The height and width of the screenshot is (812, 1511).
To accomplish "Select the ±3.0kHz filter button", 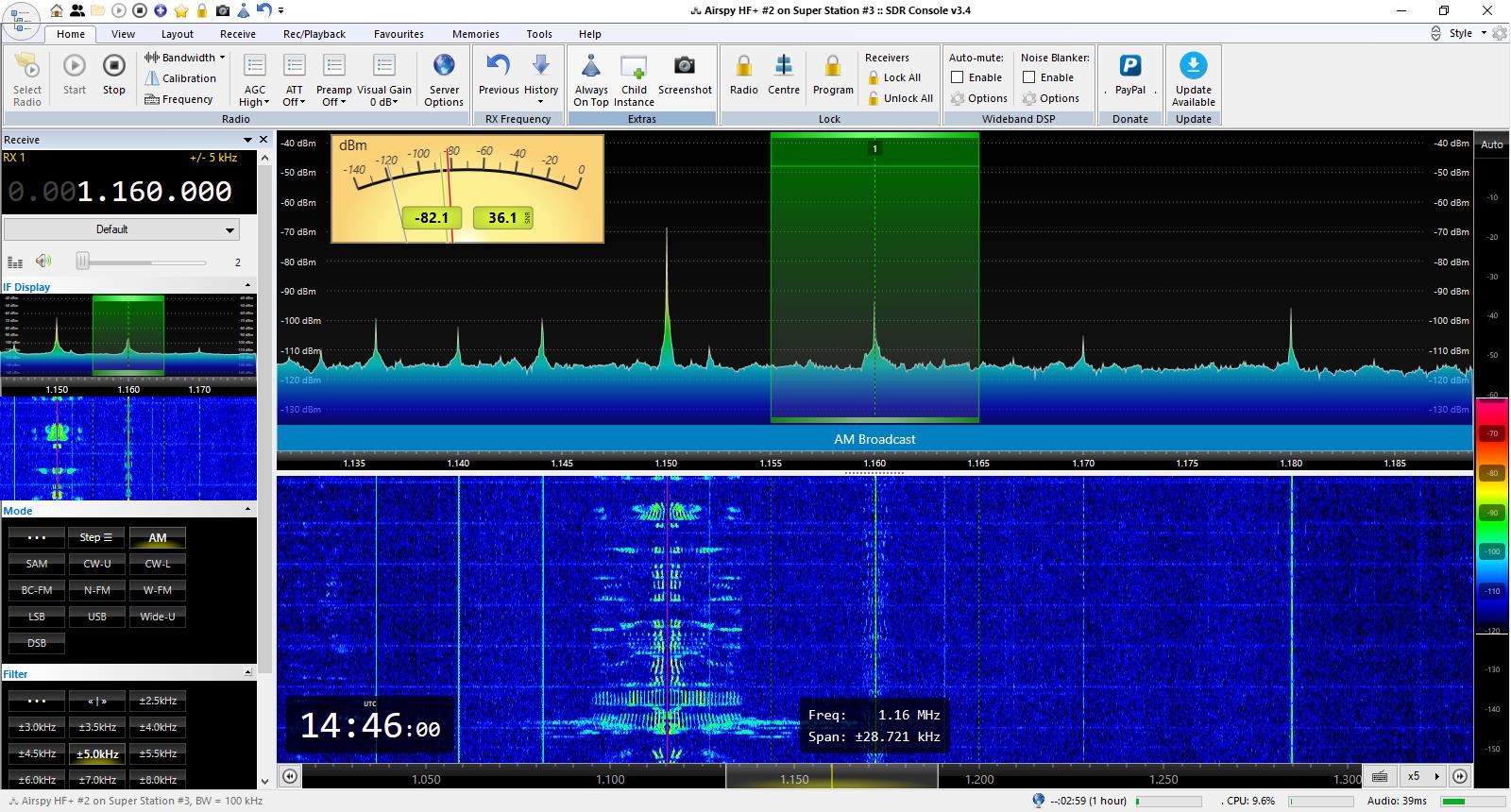I will pos(37,727).
